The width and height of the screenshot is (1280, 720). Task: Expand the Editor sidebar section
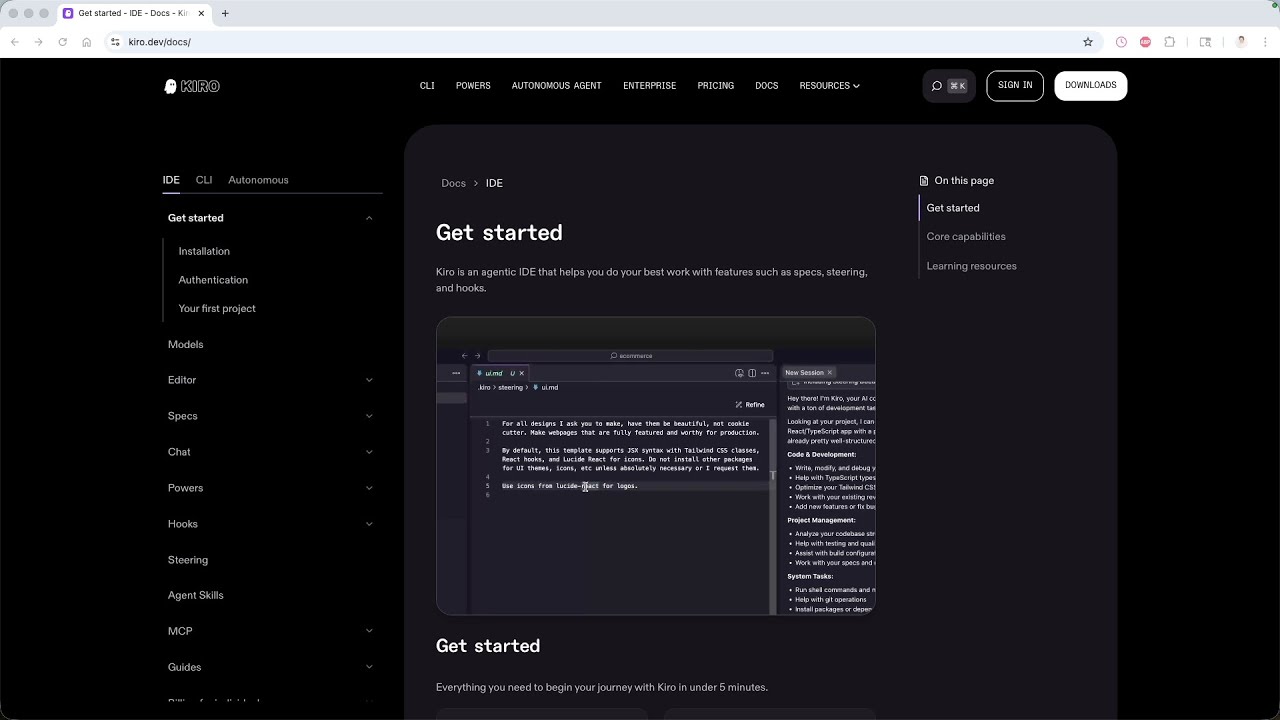click(369, 380)
